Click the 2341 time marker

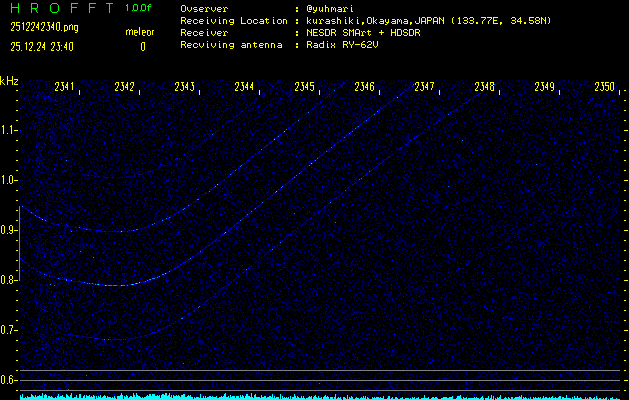[x=64, y=87]
